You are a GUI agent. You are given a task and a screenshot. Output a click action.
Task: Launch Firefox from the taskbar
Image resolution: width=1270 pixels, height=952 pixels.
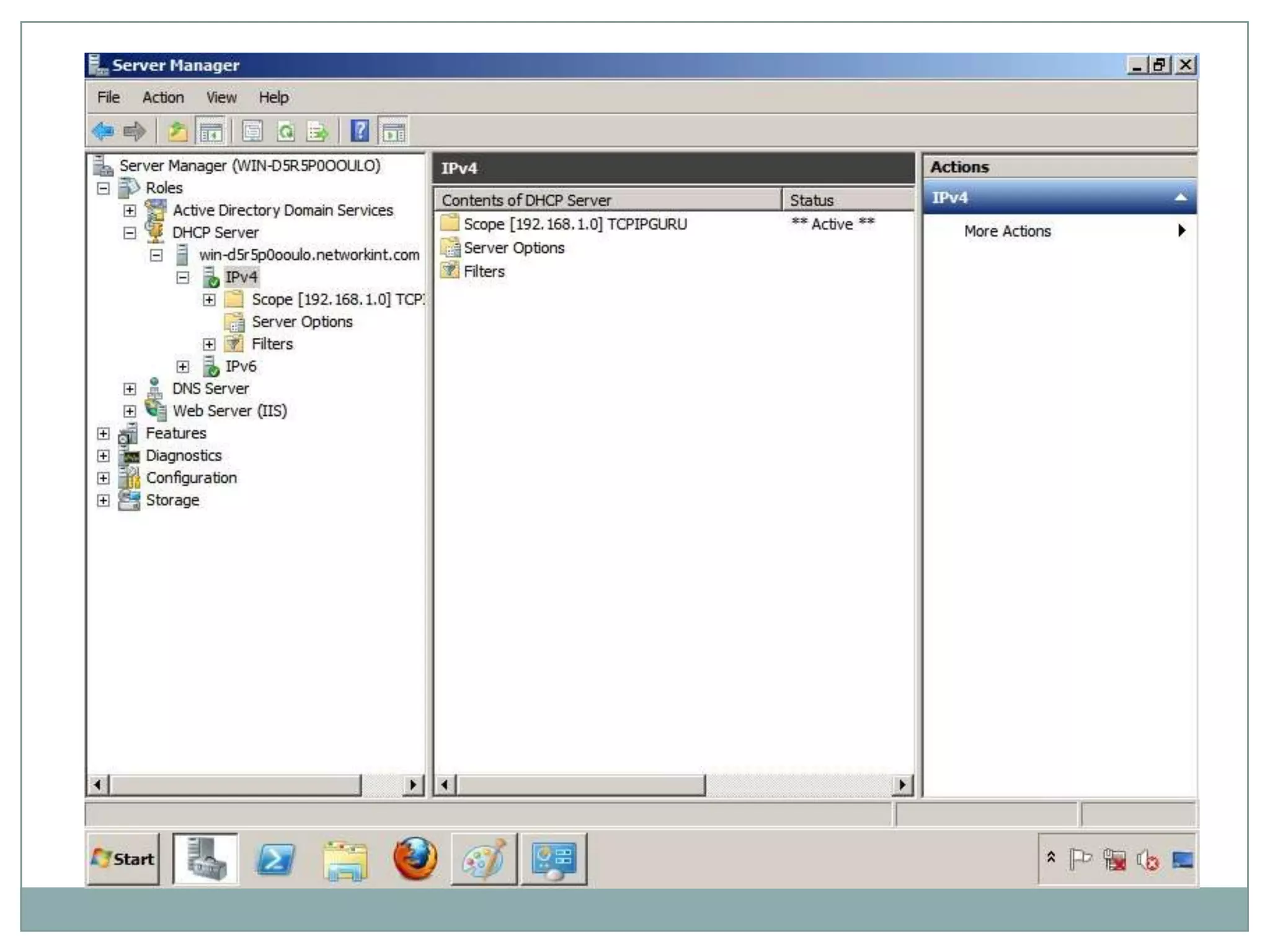click(415, 858)
